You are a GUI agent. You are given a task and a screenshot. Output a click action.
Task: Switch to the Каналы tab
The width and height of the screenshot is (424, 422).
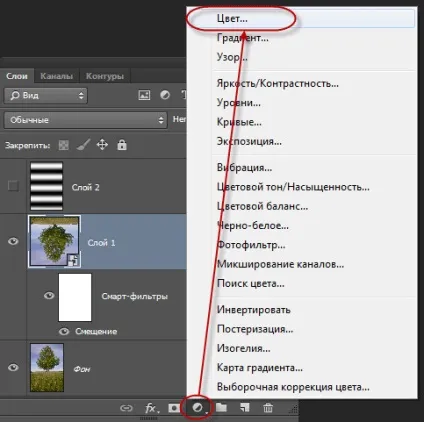pos(56,76)
